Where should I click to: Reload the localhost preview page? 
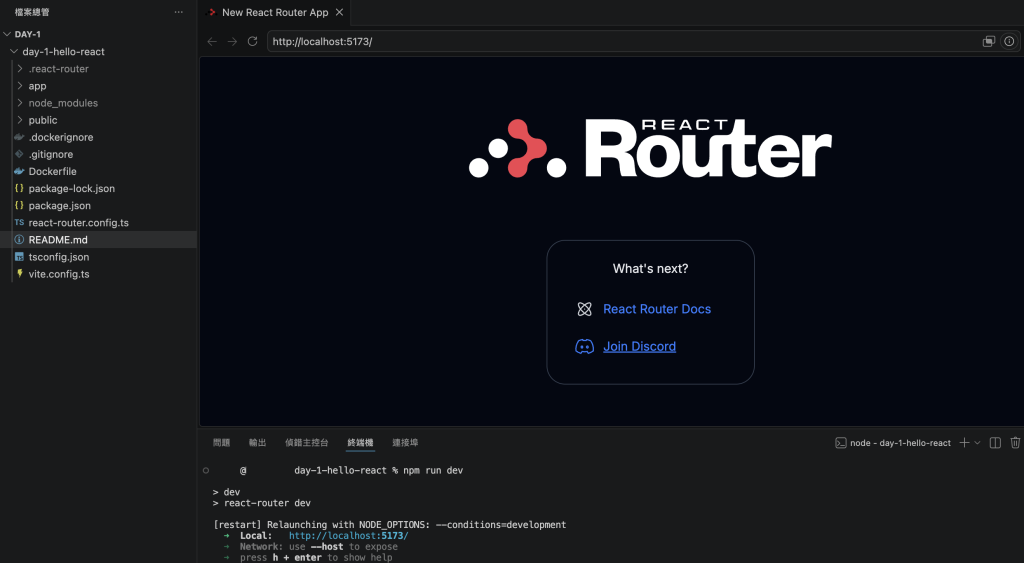tap(252, 41)
